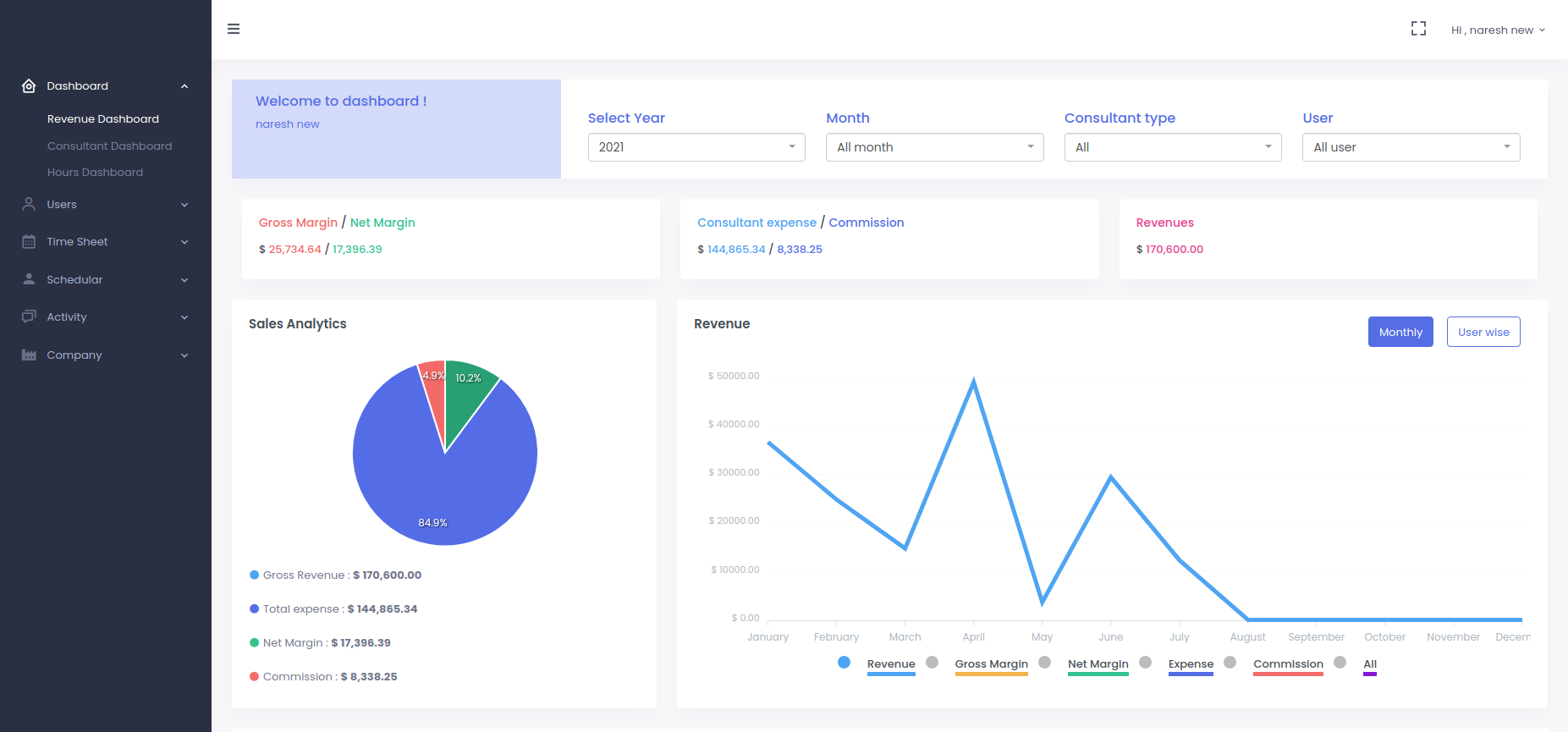Select the Expense series radio dot
1568x732 pixels.
point(1145,663)
